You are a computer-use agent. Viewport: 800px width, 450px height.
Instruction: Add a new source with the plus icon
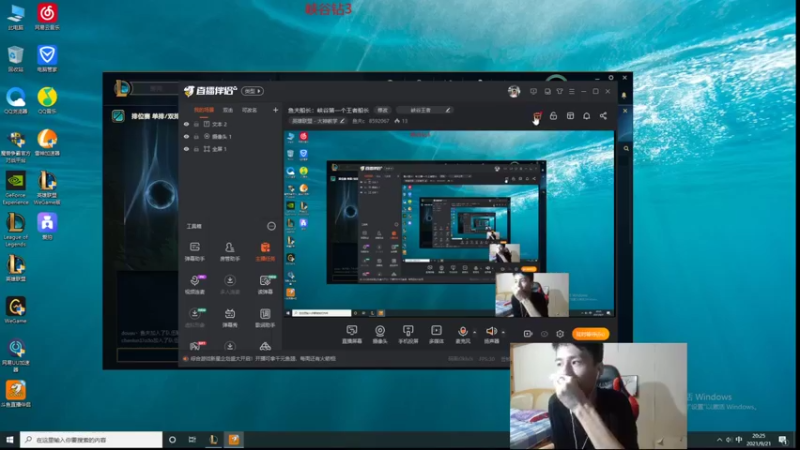pyautogui.click(x=276, y=110)
